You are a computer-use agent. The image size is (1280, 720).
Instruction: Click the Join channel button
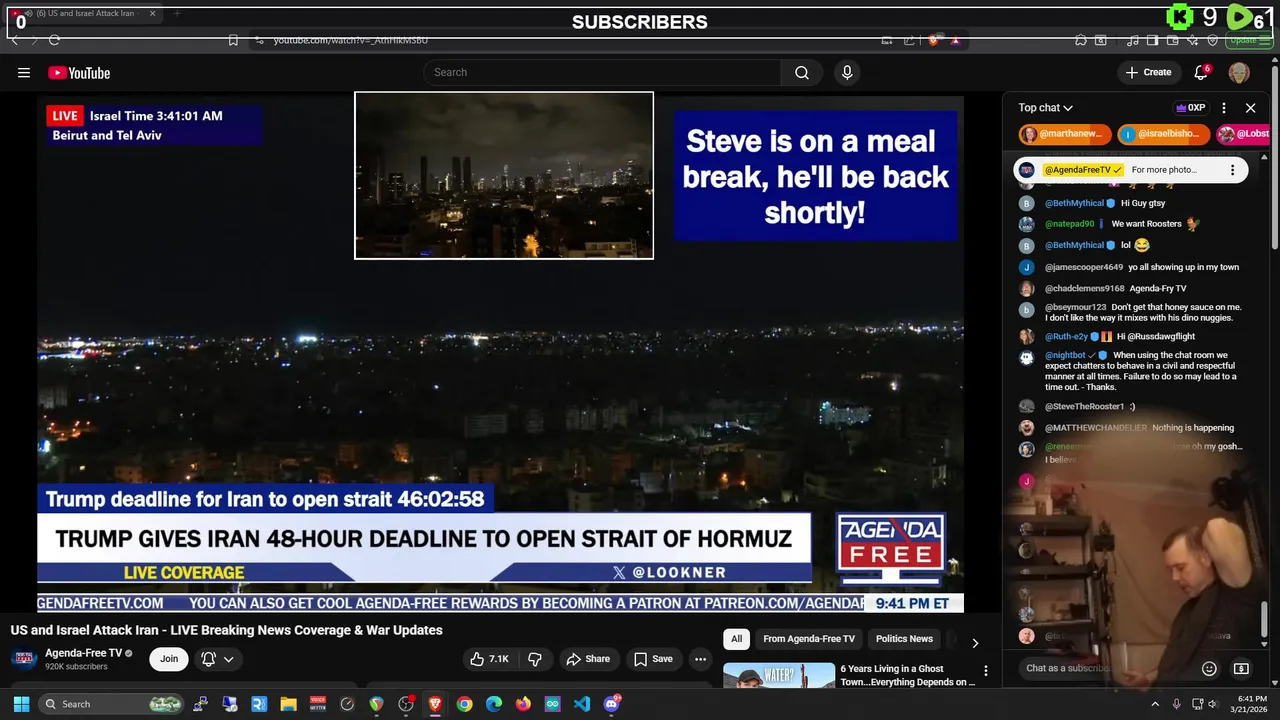pyautogui.click(x=169, y=659)
